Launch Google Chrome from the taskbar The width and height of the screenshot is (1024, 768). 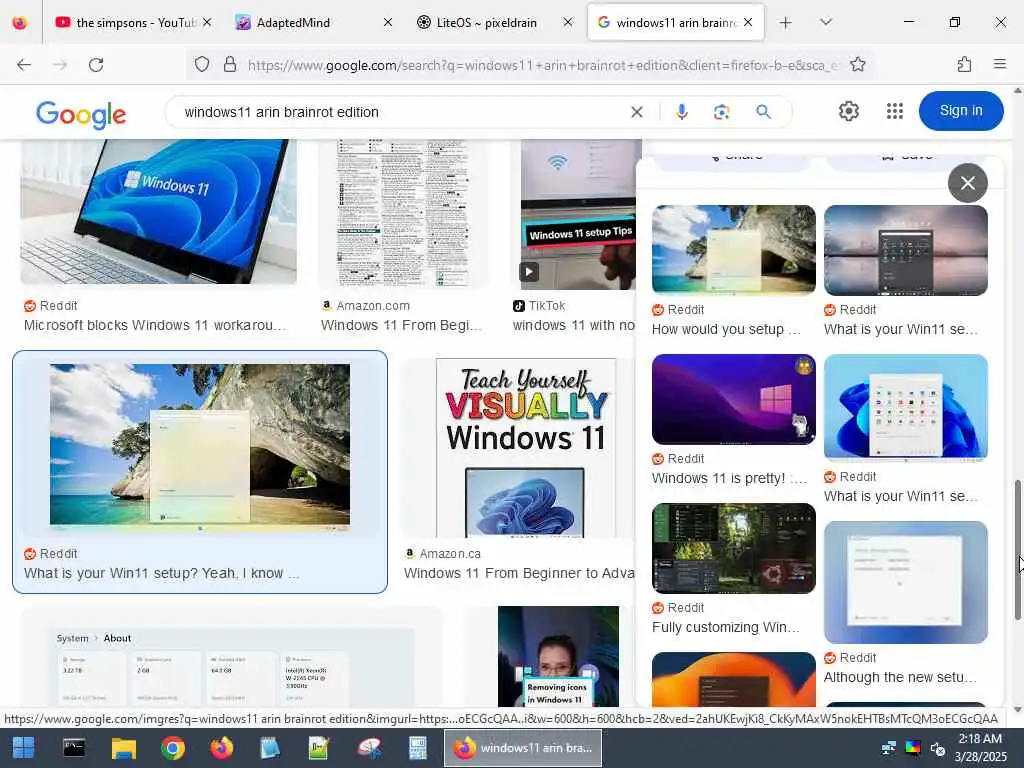172,748
